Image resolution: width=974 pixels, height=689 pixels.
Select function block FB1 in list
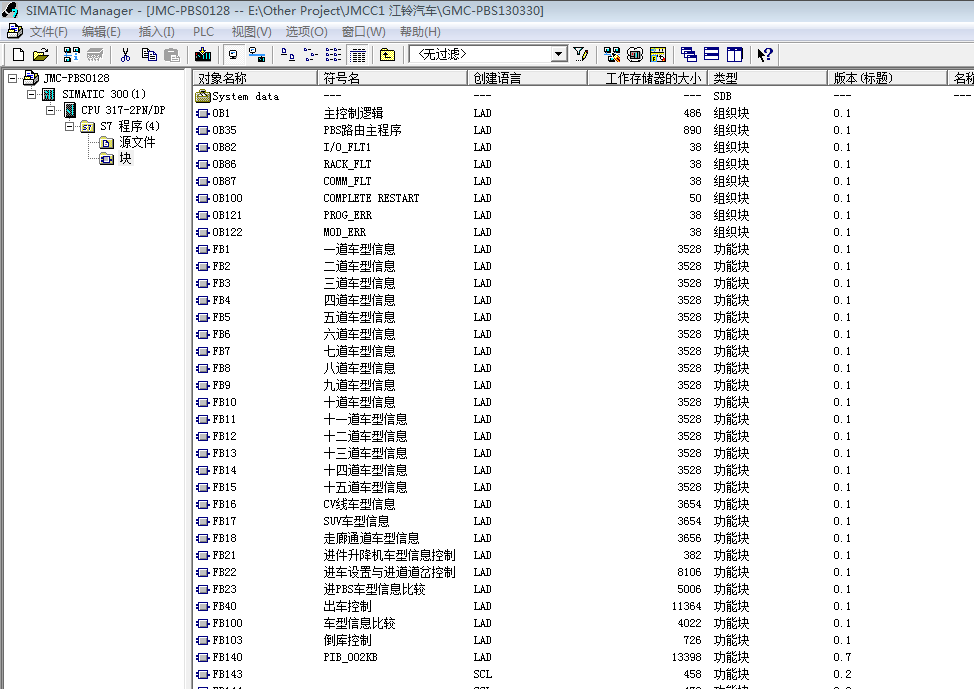click(x=212, y=249)
